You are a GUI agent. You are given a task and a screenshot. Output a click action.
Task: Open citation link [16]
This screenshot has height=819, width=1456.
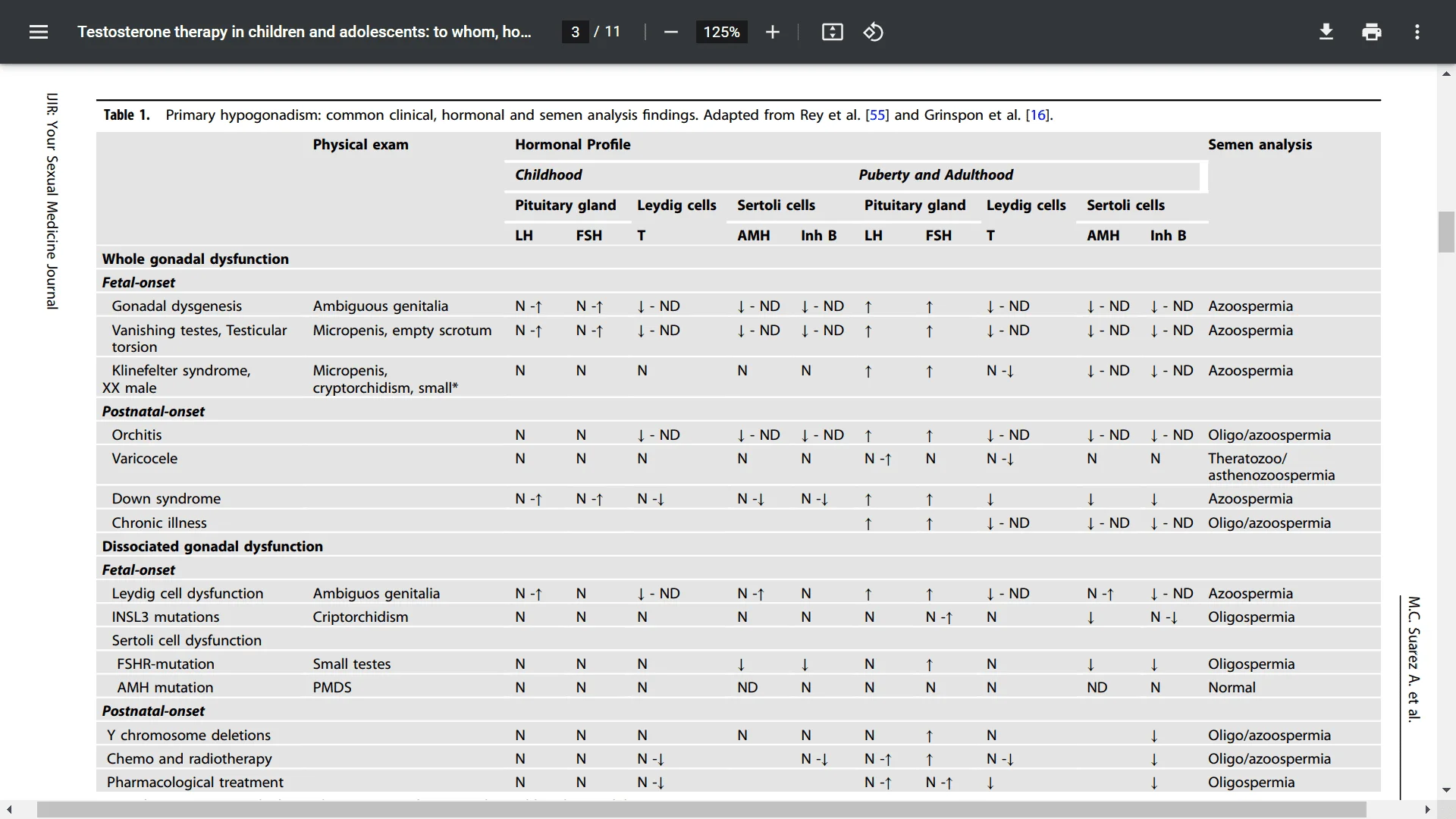coord(1037,115)
